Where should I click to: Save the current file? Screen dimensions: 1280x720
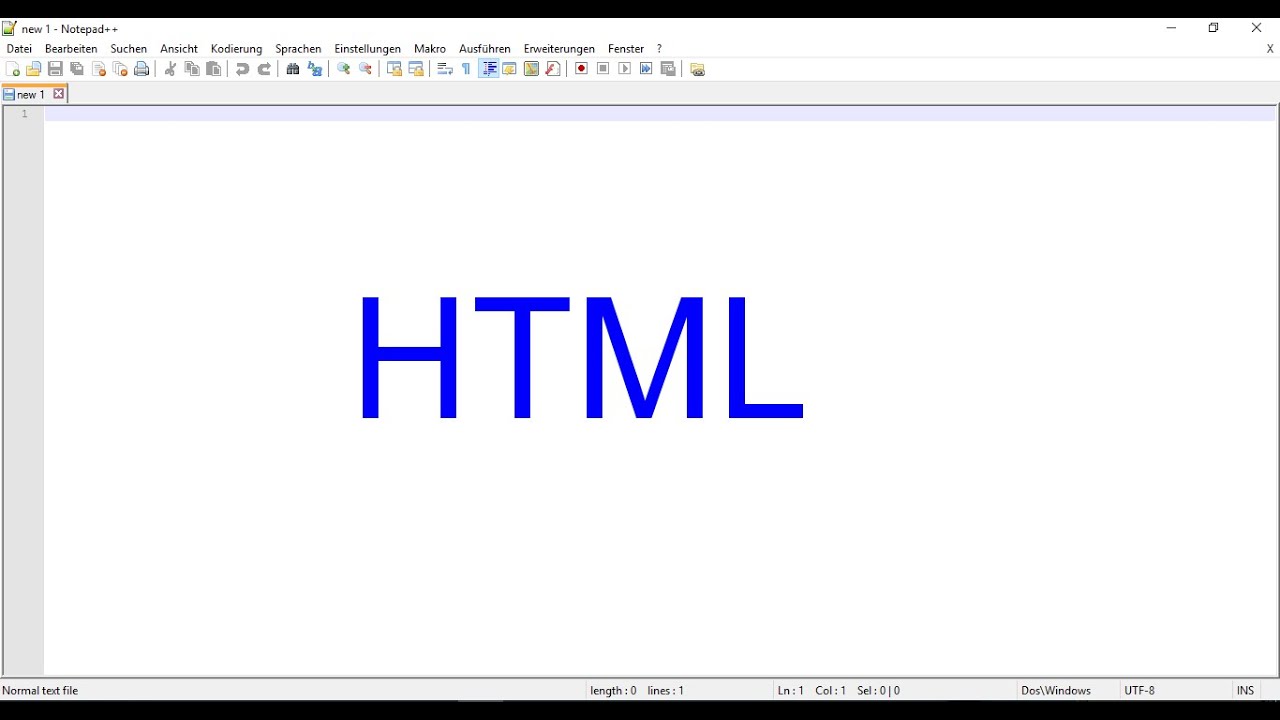coord(56,69)
